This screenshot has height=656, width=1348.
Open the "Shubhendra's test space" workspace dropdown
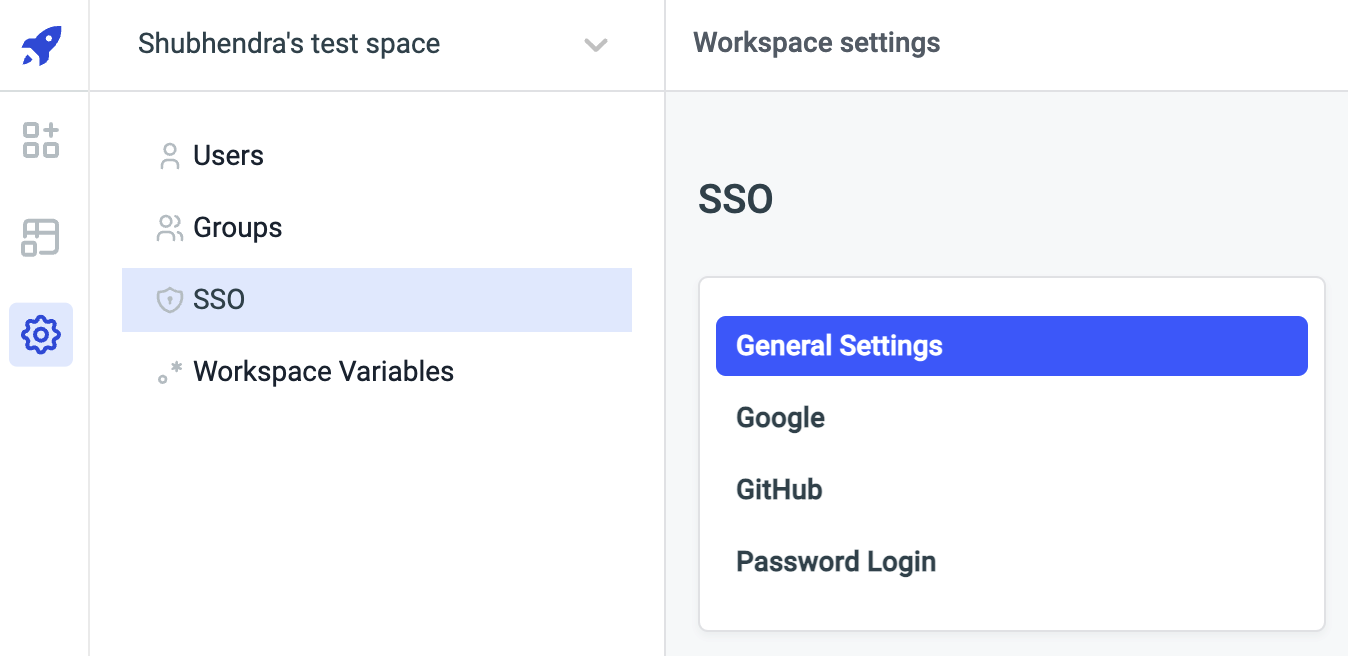[289, 44]
